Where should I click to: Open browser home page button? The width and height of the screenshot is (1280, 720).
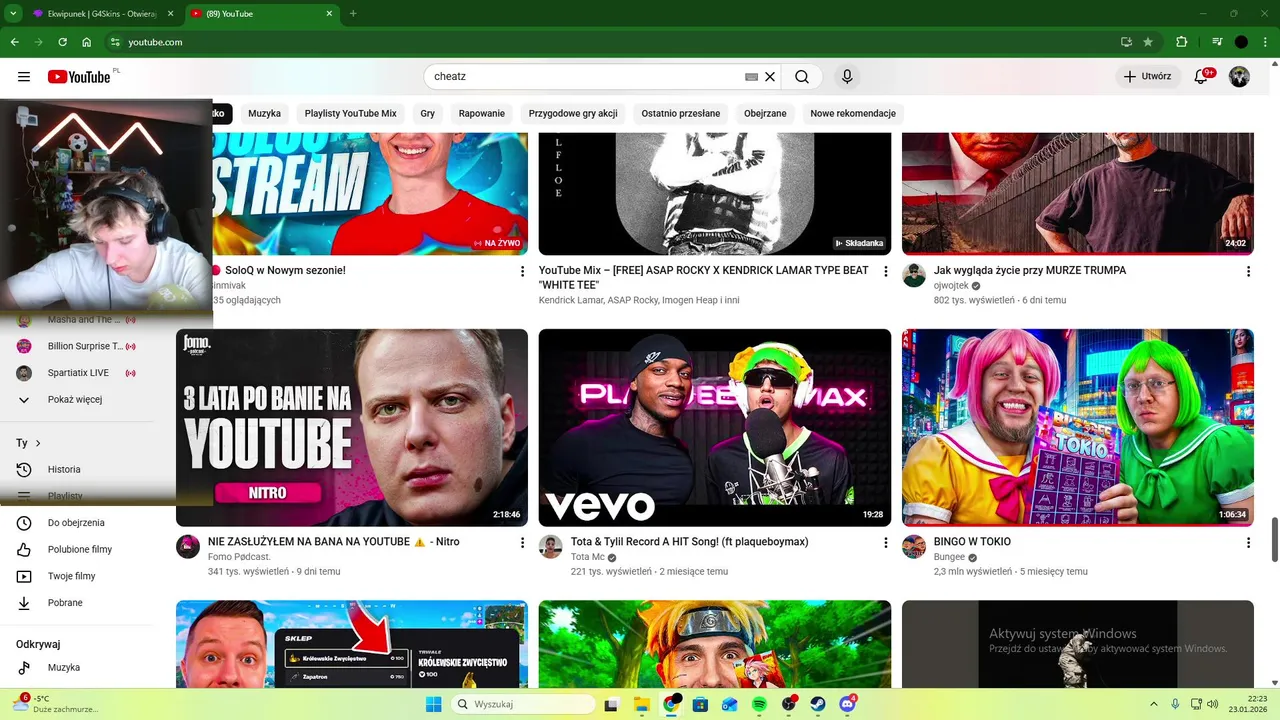click(x=87, y=42)
